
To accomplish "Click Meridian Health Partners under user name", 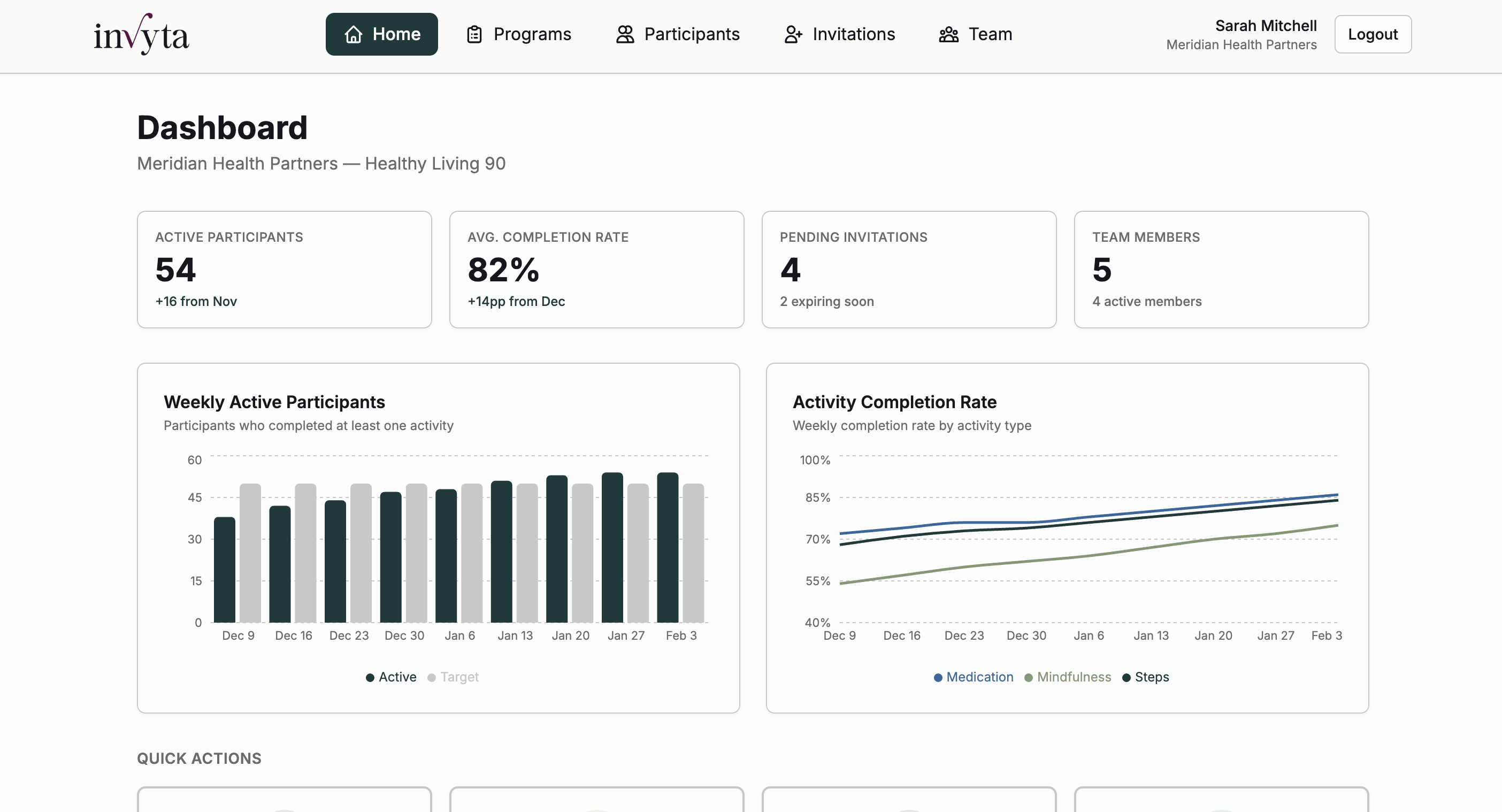I will tap(1242, 45).
